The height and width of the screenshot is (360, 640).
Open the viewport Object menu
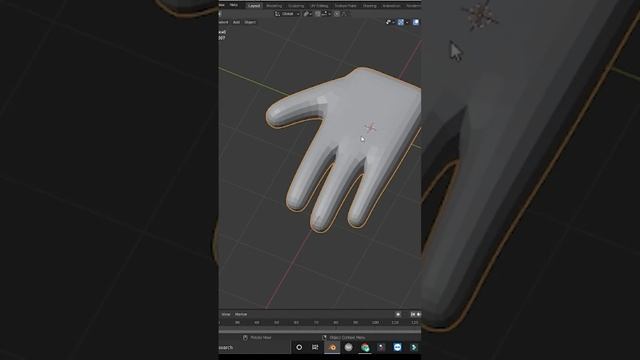[250, 22]
